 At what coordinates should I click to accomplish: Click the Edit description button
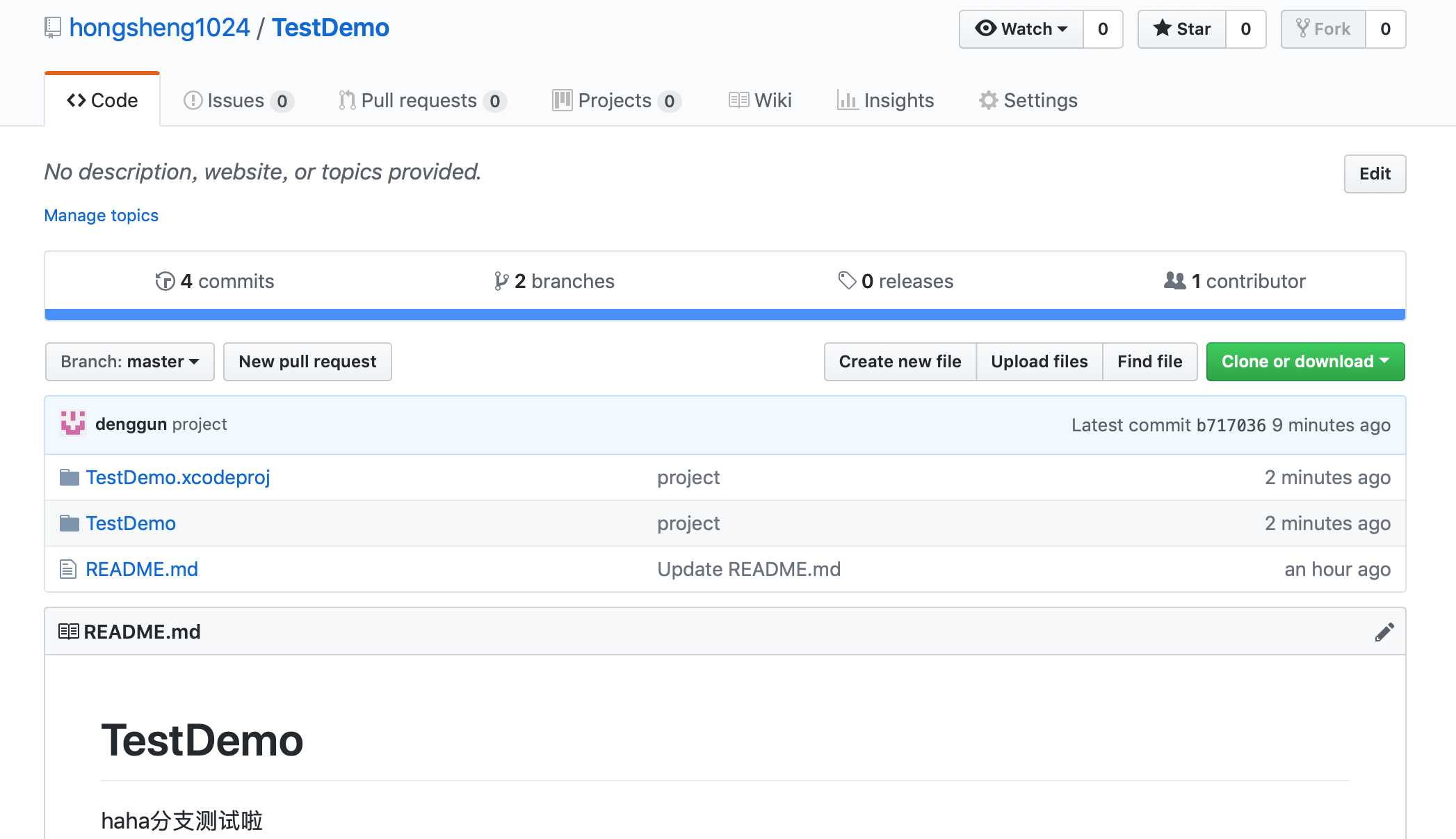click(x=1374, y=173)
